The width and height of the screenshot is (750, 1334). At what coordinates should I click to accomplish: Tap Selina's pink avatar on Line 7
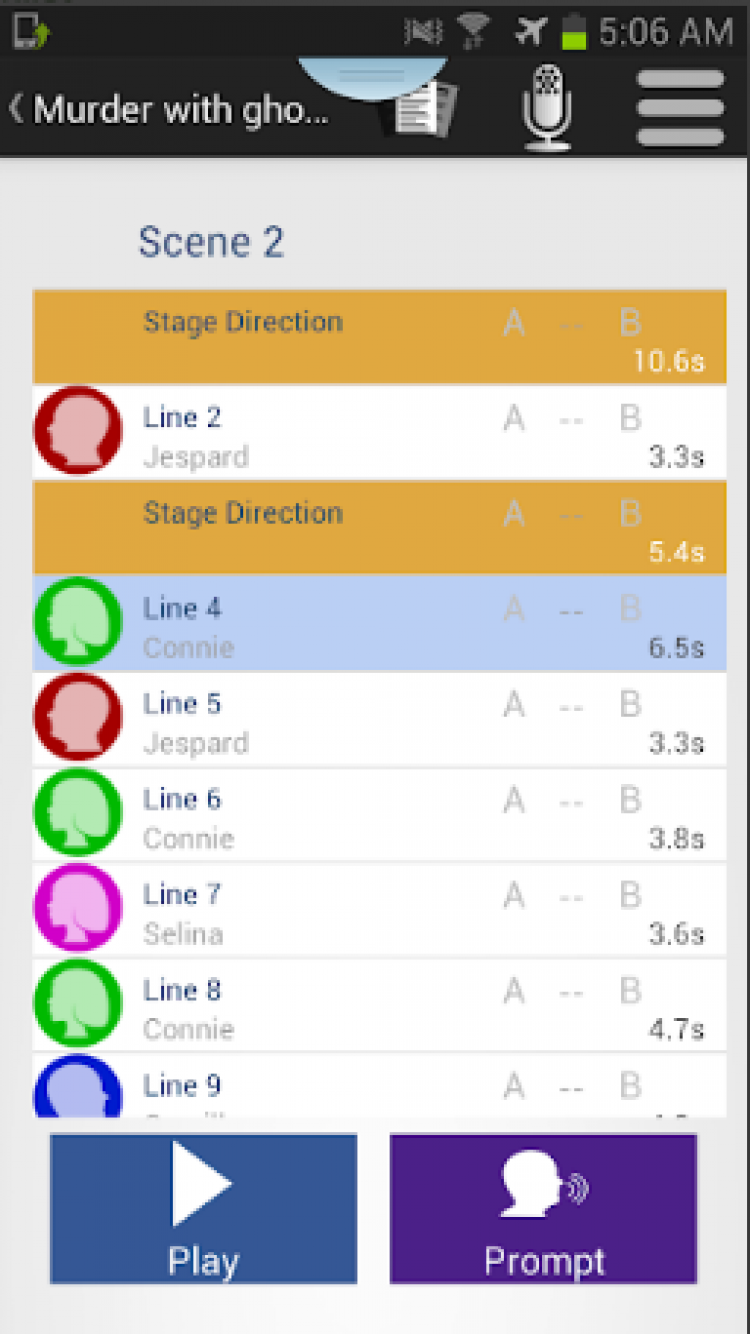77,908
